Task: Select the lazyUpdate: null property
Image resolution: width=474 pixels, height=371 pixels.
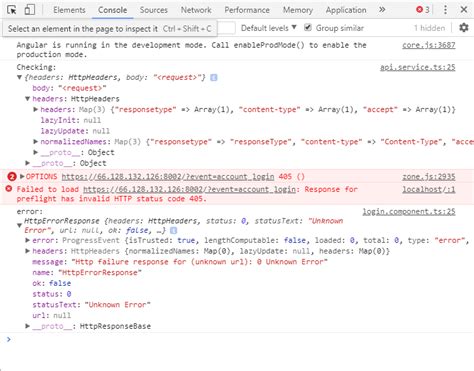Action: [75, 131]
